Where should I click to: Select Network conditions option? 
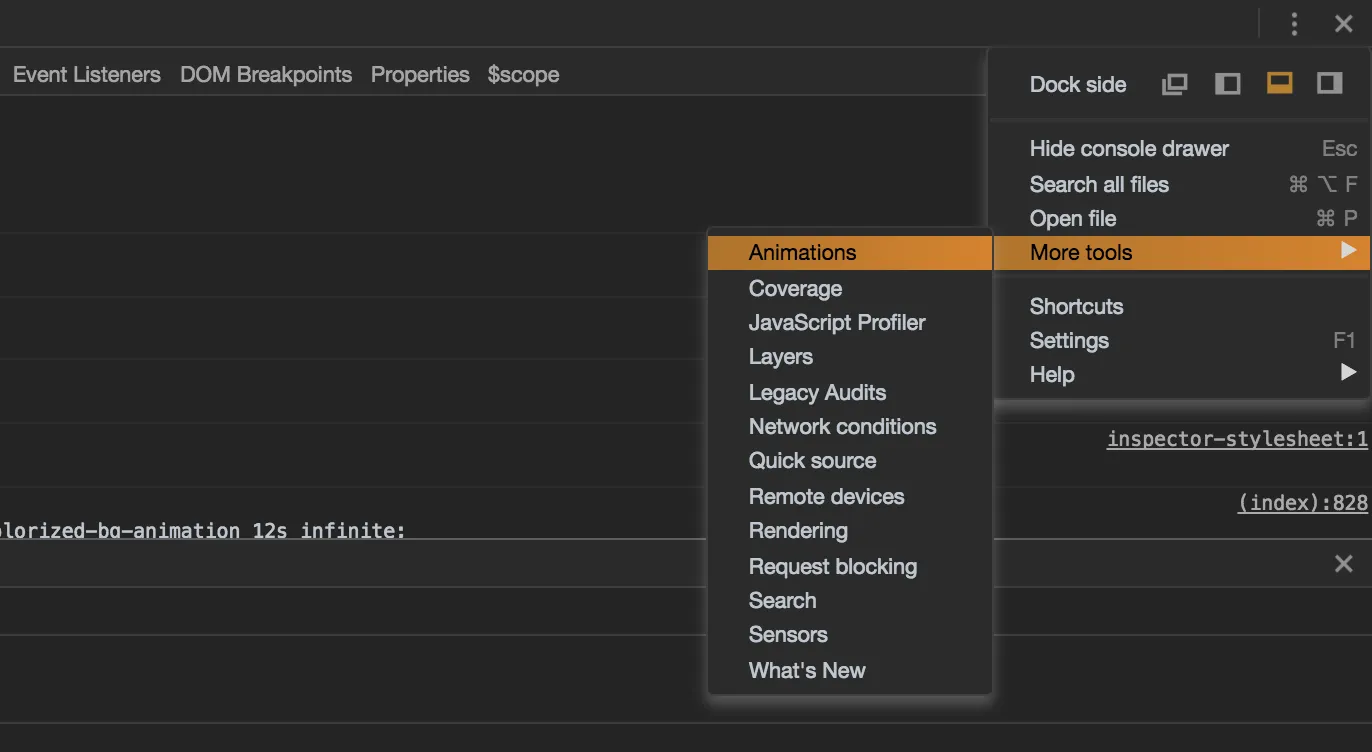(x=842, y=426)
